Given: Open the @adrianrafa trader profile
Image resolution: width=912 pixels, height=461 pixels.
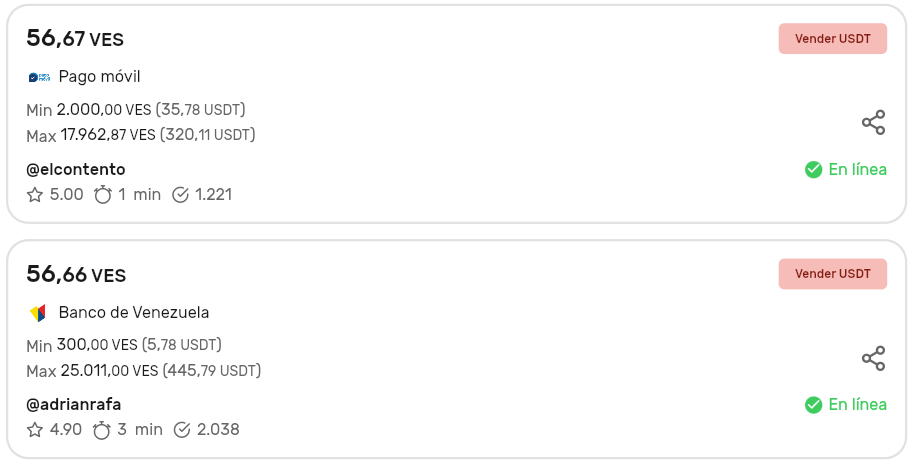Looking at the screenshot, I should pyautogui.click(x=73, y=404).
